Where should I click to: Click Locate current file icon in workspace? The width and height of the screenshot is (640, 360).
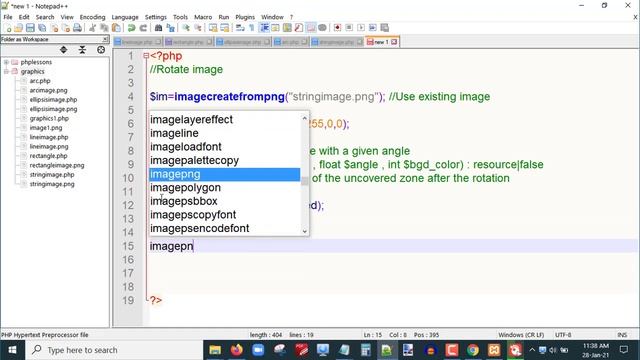pos(101,50)
